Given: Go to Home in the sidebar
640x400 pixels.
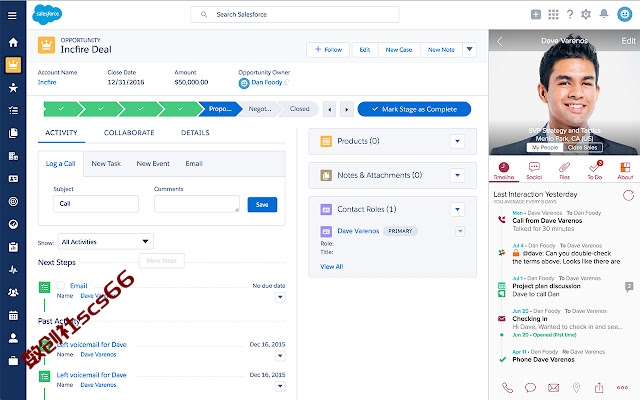Looking at the screenshot, I should click(x=13, y=42).
